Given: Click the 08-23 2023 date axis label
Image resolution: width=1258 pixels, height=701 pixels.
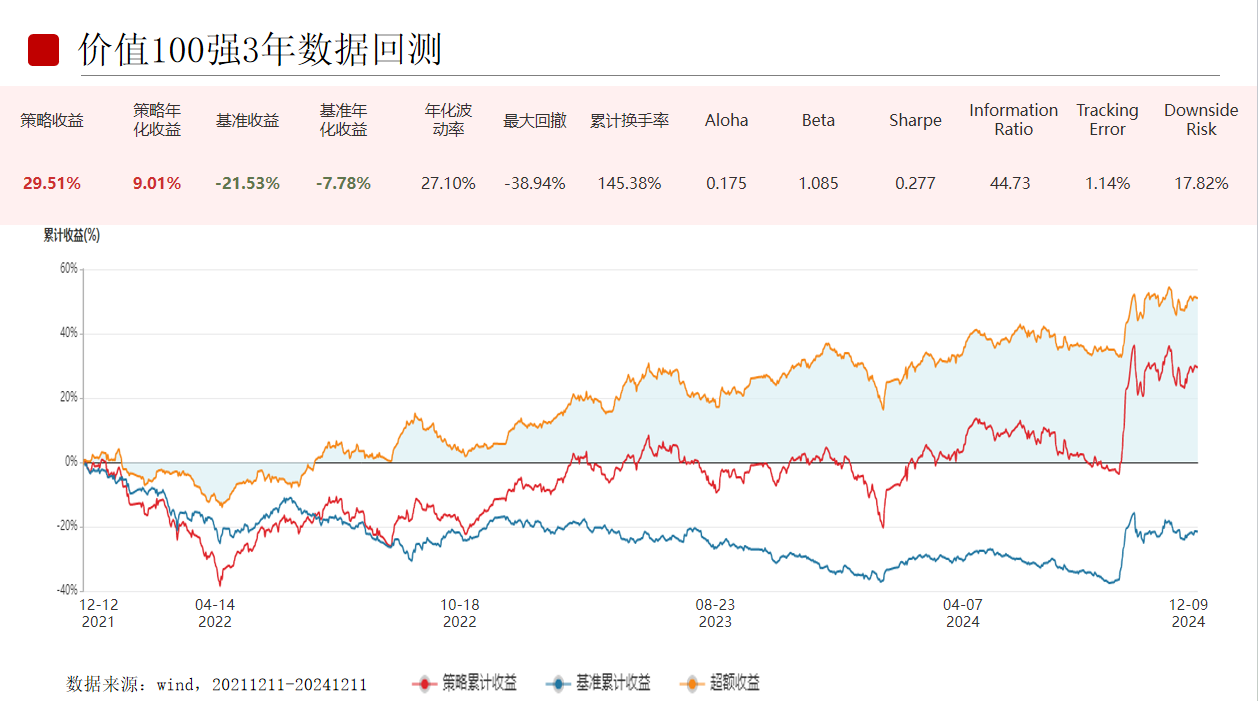Looking at the screenshot, I should (x=715, y=613).
